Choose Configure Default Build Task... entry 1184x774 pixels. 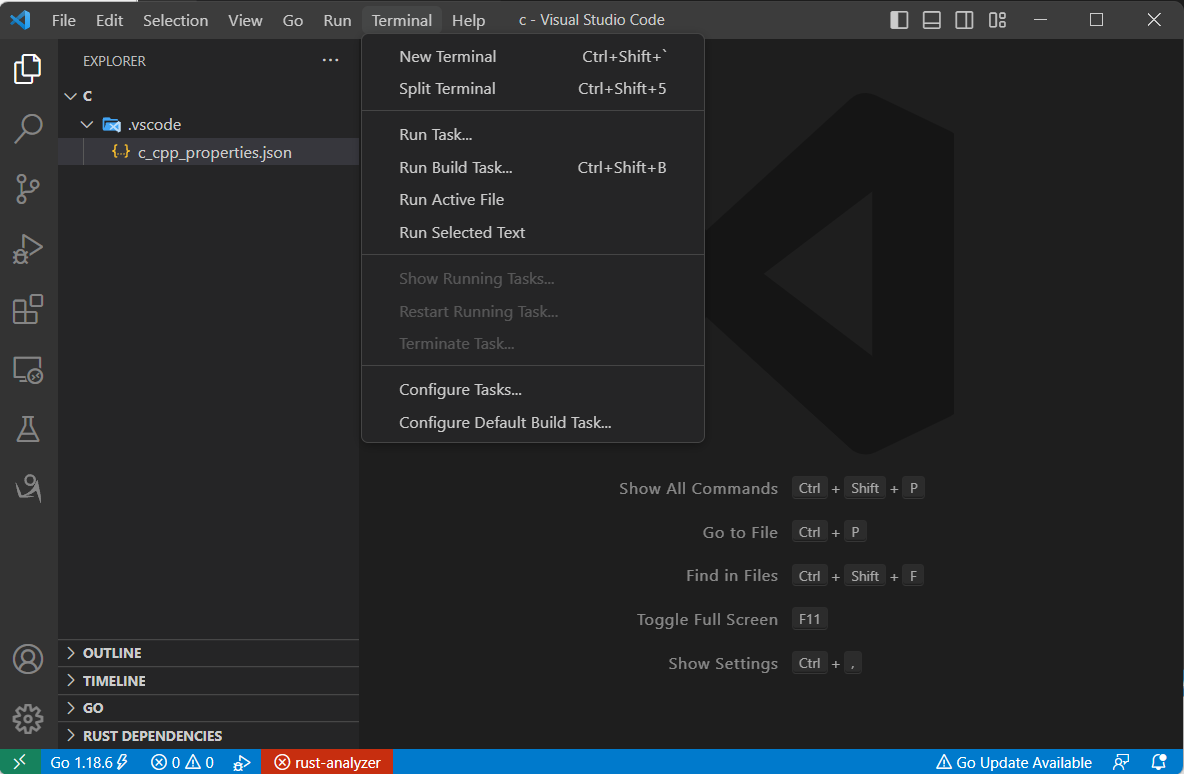[x=533, y=422]
